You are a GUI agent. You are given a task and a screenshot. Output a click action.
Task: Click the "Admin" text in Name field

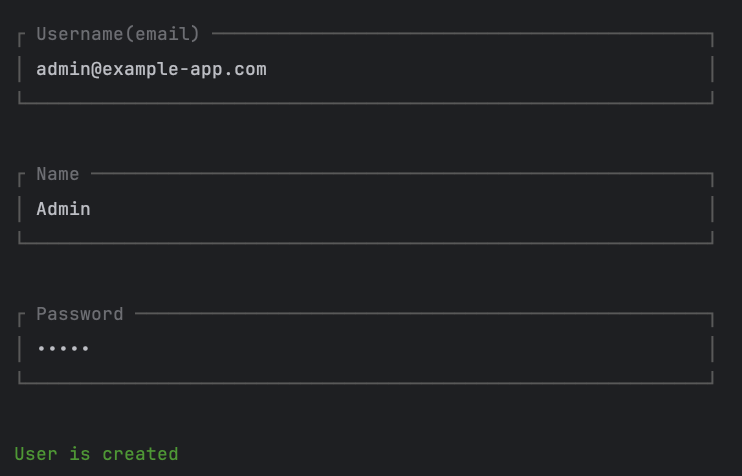click(x=63, y=209)
